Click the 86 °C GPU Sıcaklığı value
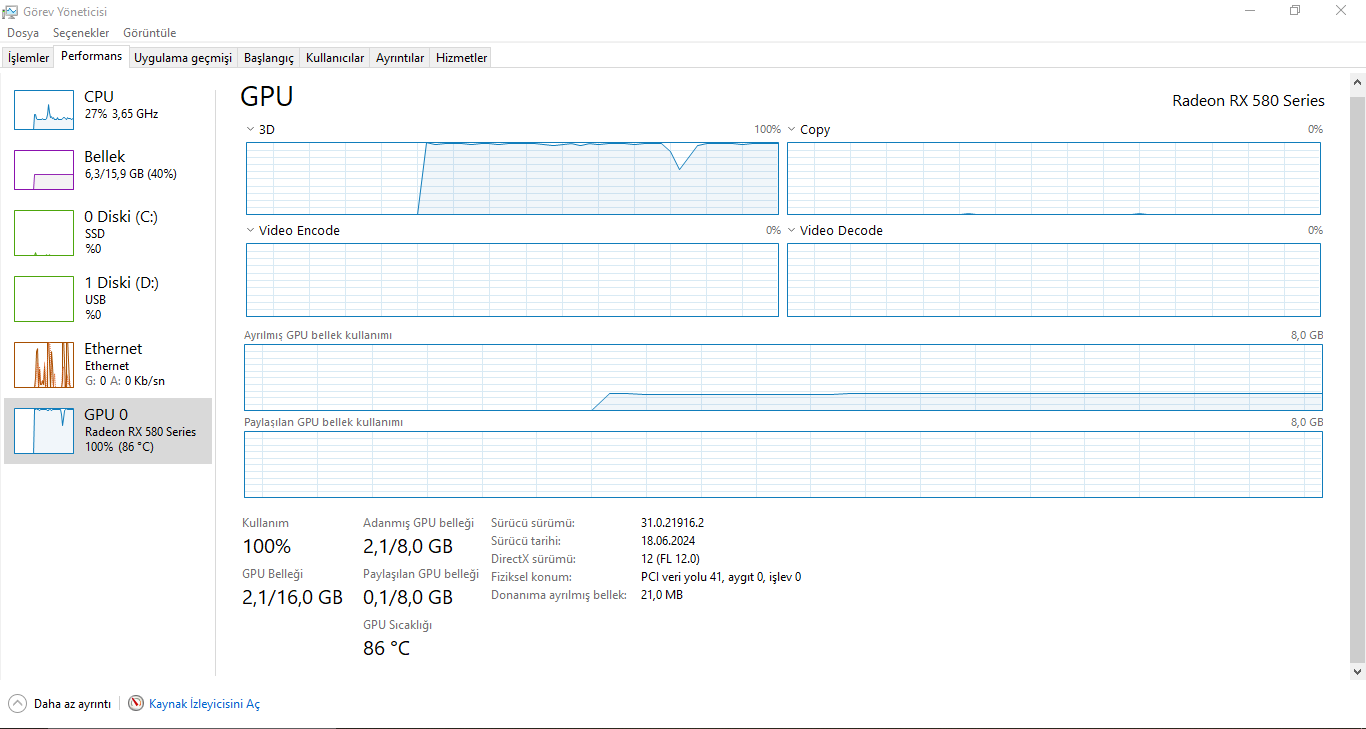 pyautogui.click(x=386, y=648)
